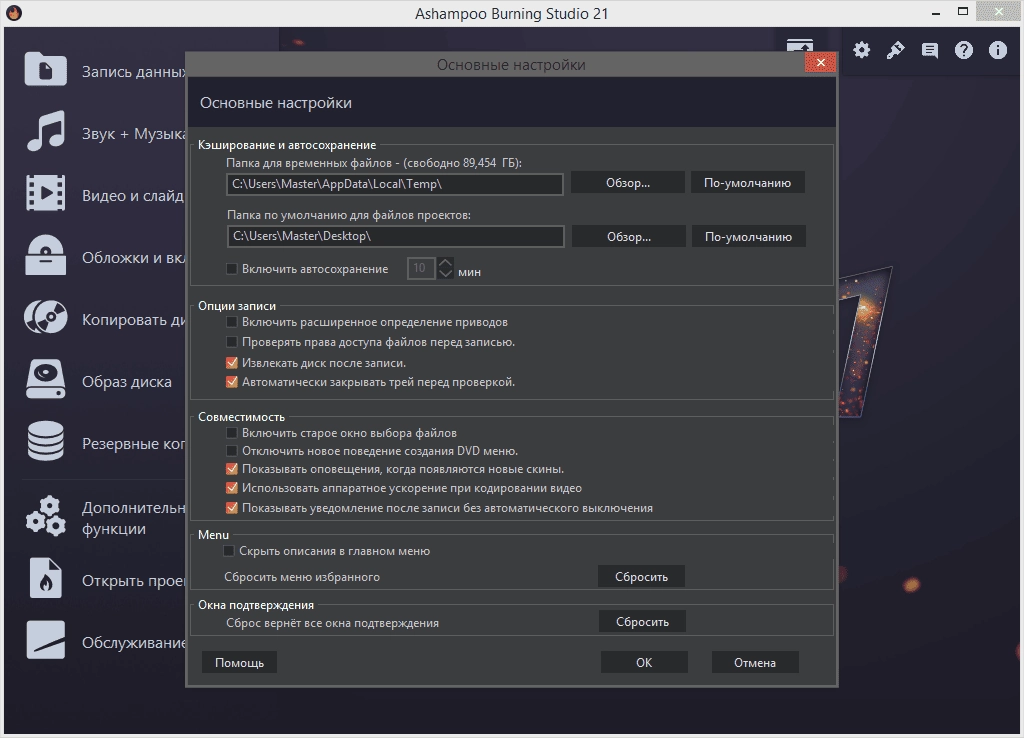
Task: Check Скрыть описания в главном меню
Action: point(229,551)
